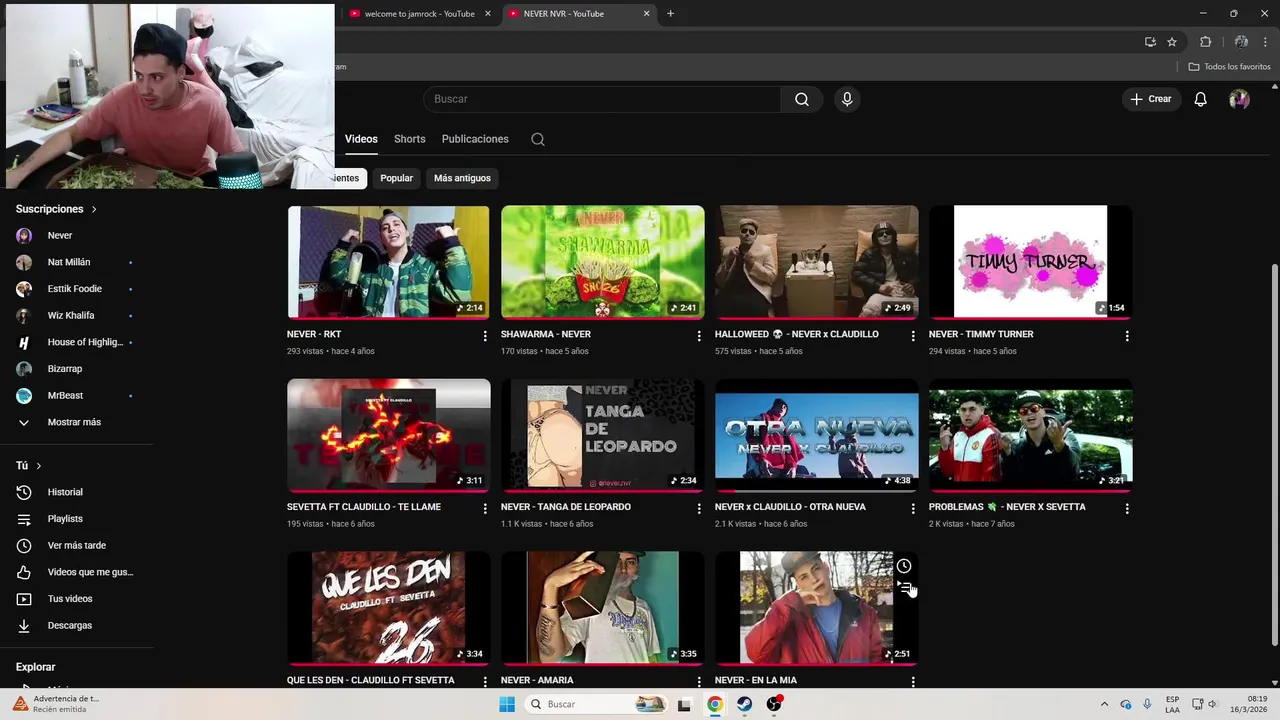Bookmark this page with star icon
Image resolution: width=1280 pixels, height=720 pixels.
pyautogui.click(x=1172, y=42)
